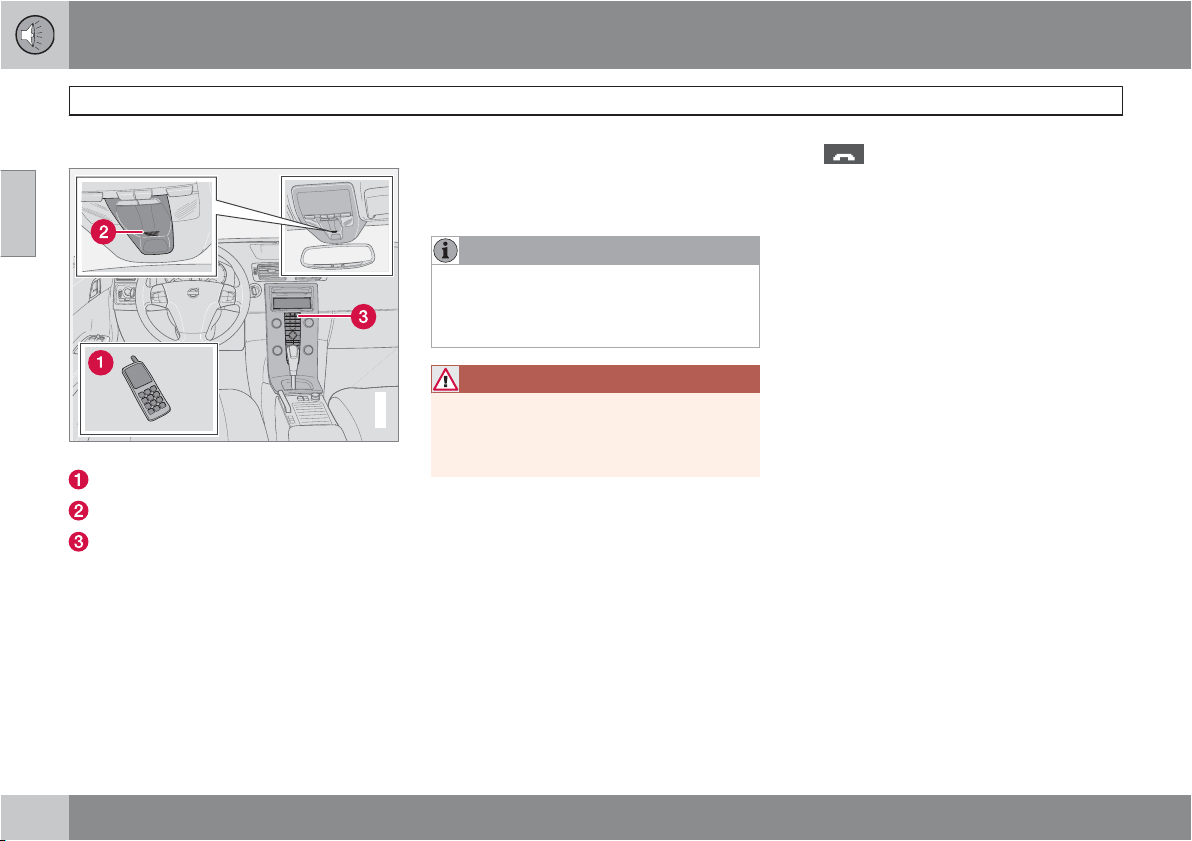Click the mobile phone illustration inset
The image size is (1192, 841).
click(x=149, y=389)
